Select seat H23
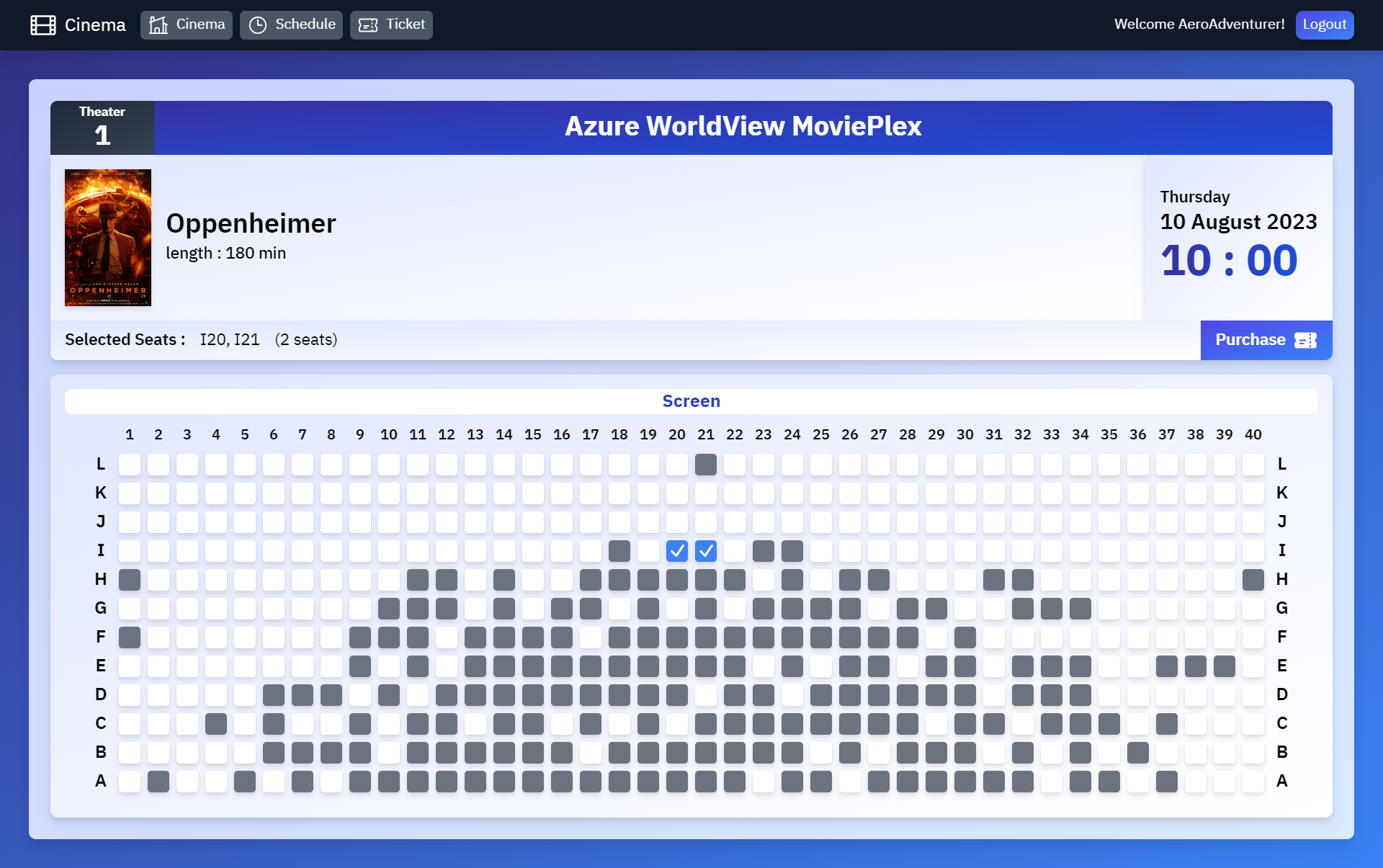Viewport: 1383px width, 868px height. [764, 580]
